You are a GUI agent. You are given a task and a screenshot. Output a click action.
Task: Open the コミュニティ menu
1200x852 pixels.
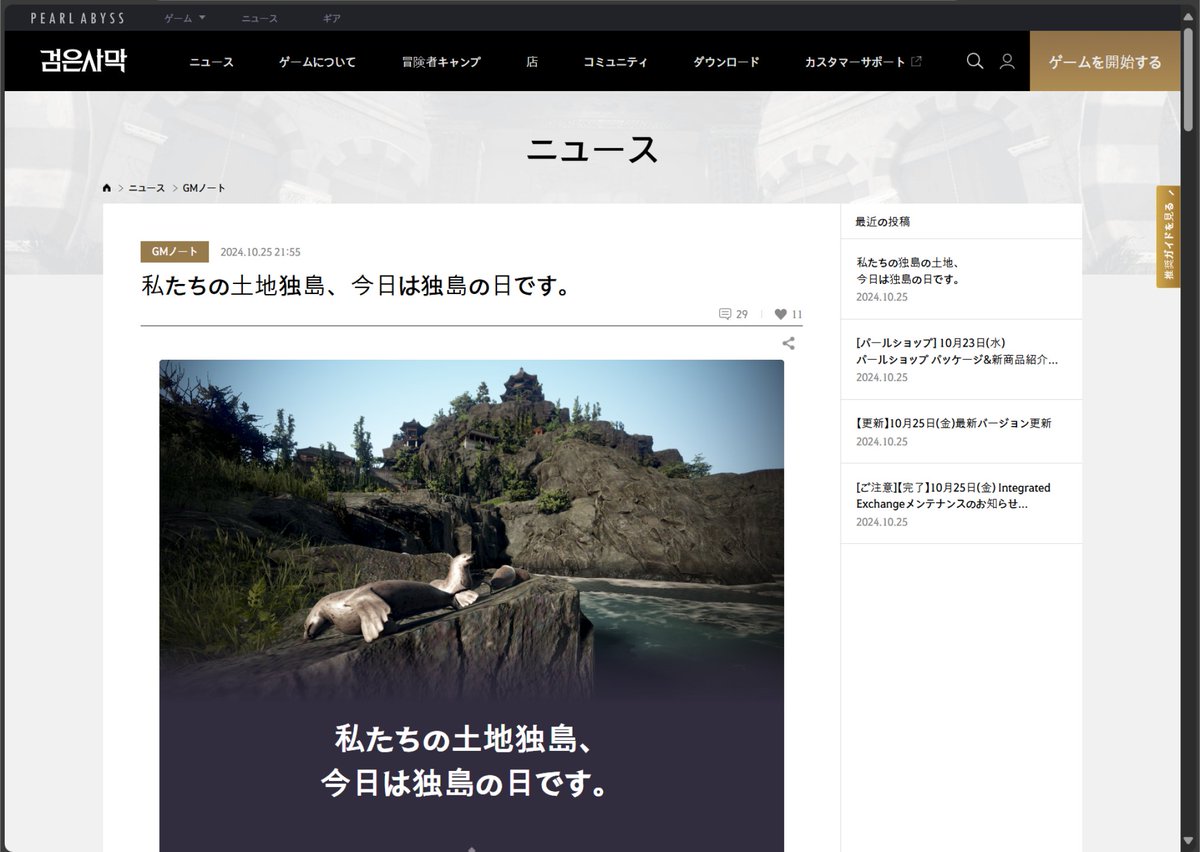[x=615, y=62]
